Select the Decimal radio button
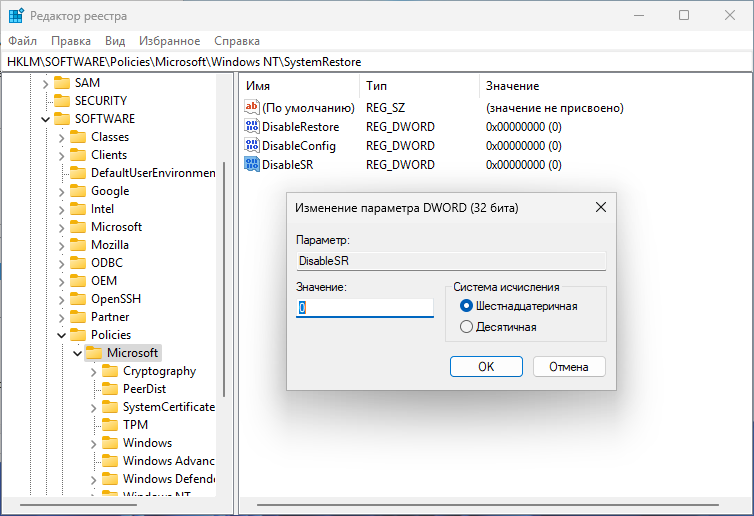This screenshot has width=754, height=516. click(466, 327)
